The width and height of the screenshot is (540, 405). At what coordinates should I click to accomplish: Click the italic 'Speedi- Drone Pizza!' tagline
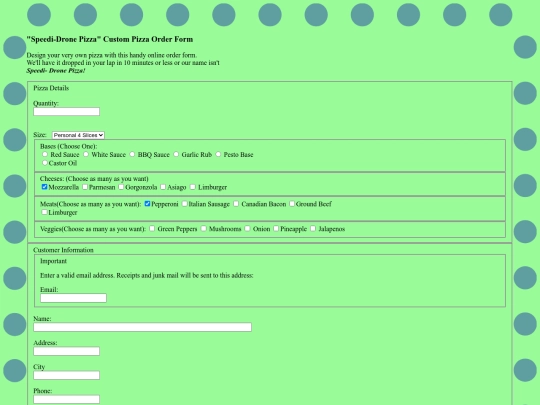(56, 71)
